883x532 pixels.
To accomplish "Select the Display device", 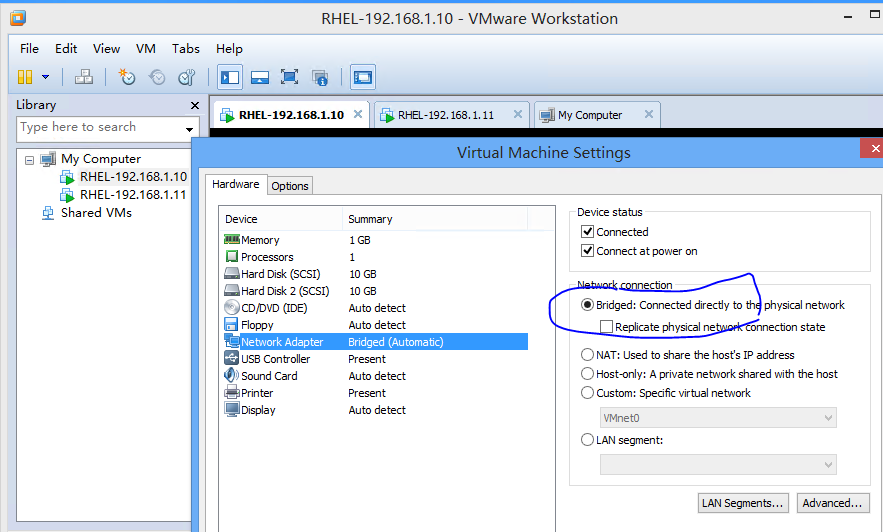I will (376, 410).
